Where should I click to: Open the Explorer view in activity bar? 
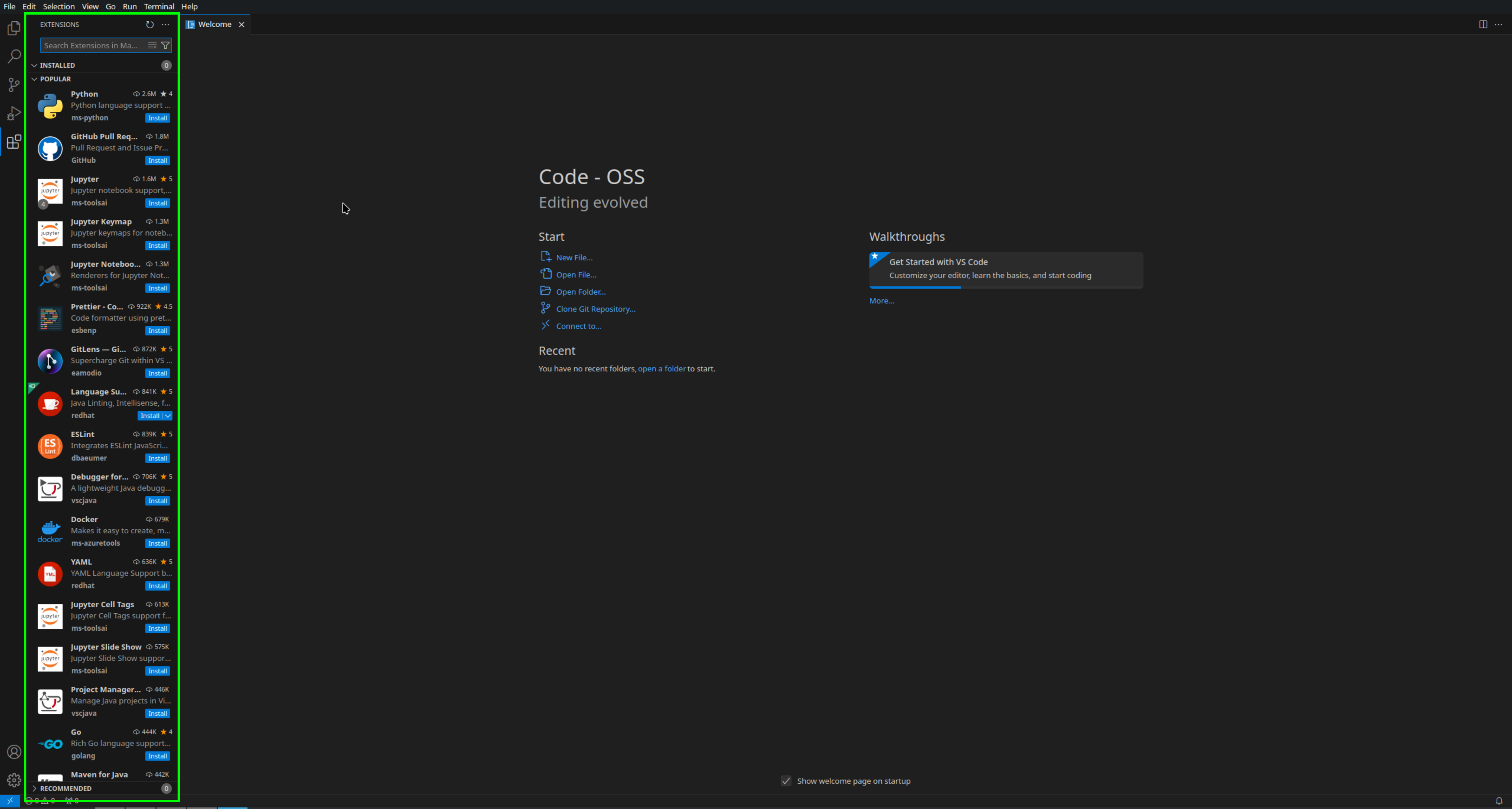(14, 28)
